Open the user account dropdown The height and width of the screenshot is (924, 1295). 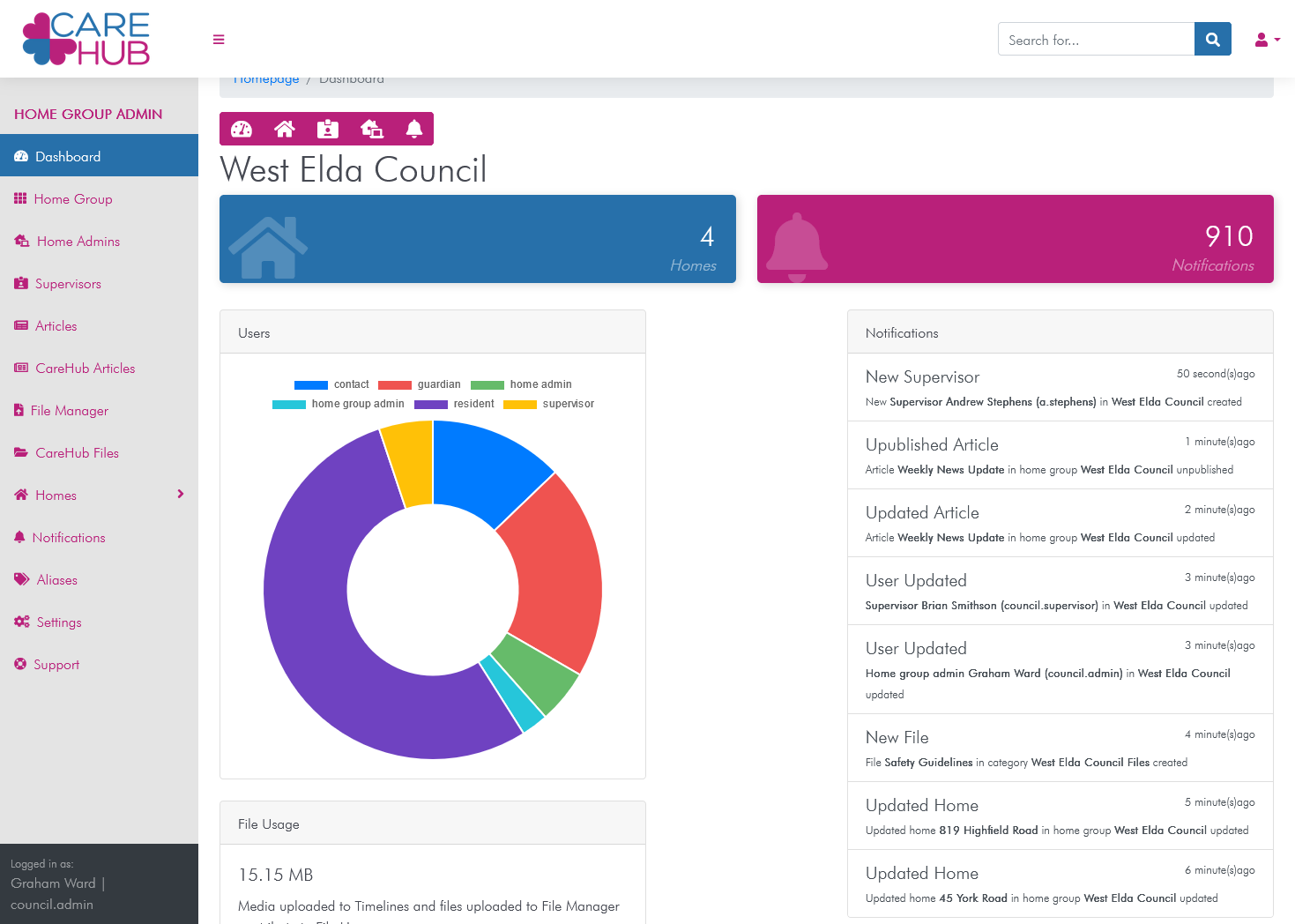pyautogui.click(x=1267, y=40)
